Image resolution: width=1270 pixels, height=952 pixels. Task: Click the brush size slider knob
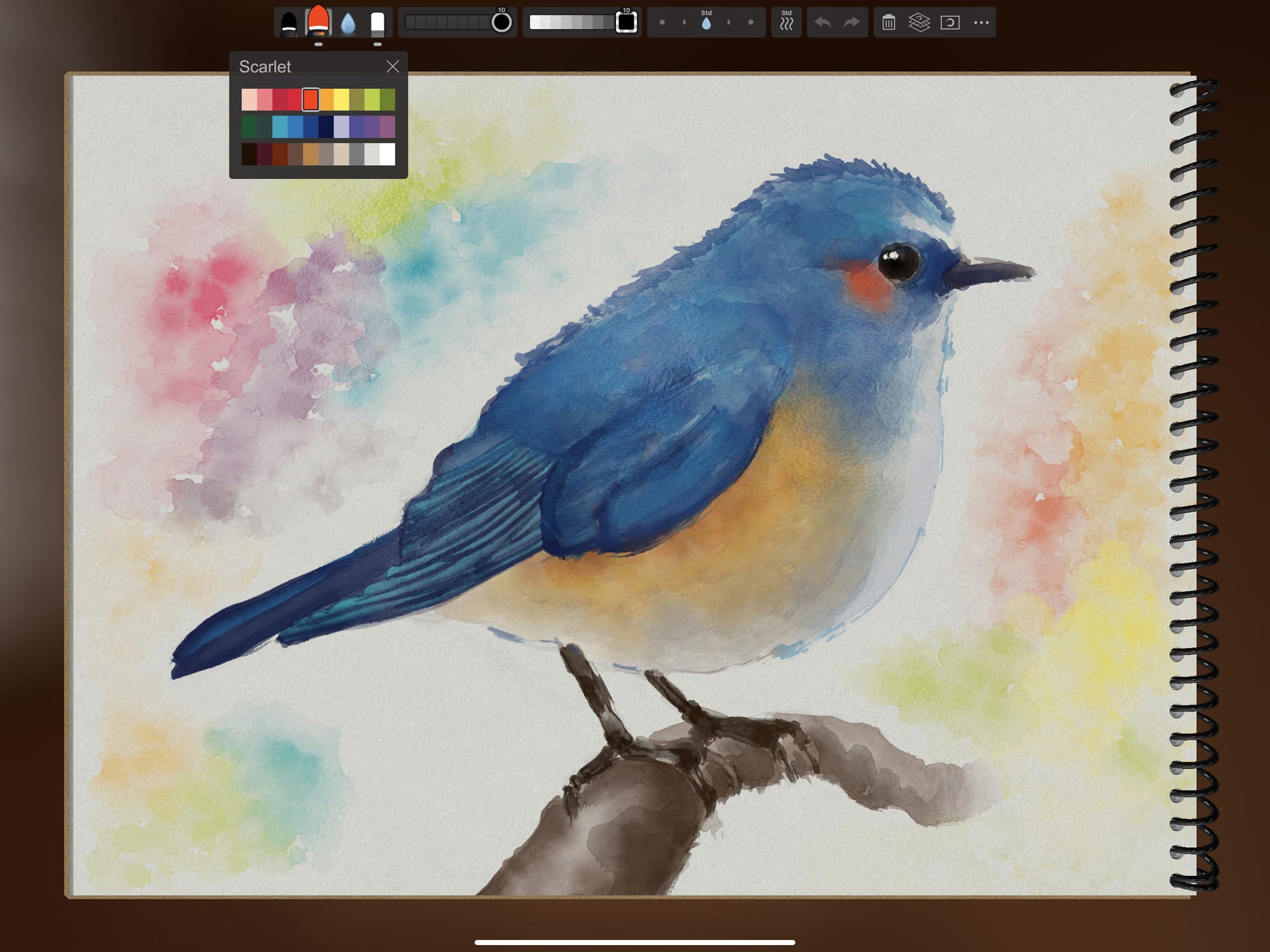(x=501, y=23)
